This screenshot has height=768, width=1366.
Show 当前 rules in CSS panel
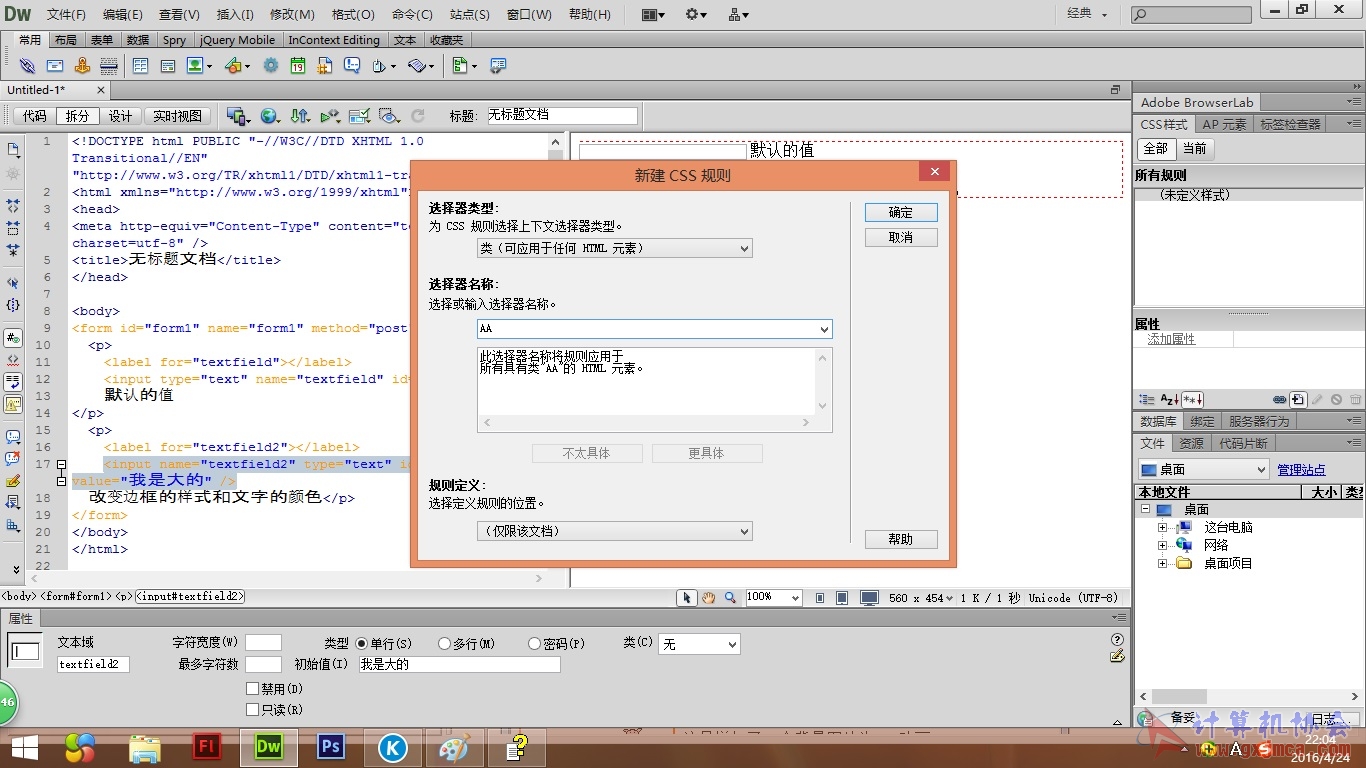pyautogui.click(x=1194, y=148)
